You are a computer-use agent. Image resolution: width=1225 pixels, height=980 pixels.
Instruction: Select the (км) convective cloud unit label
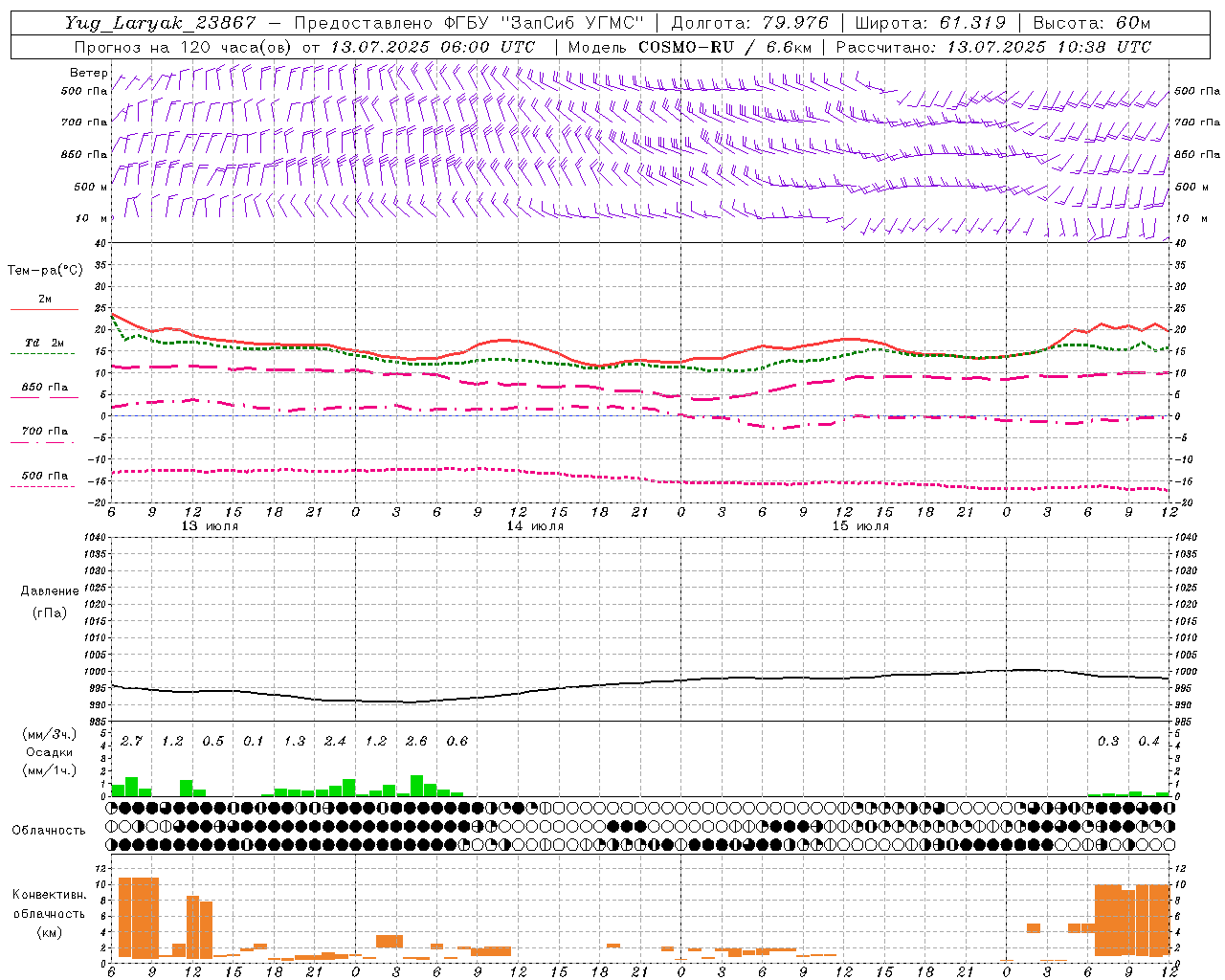50,932
